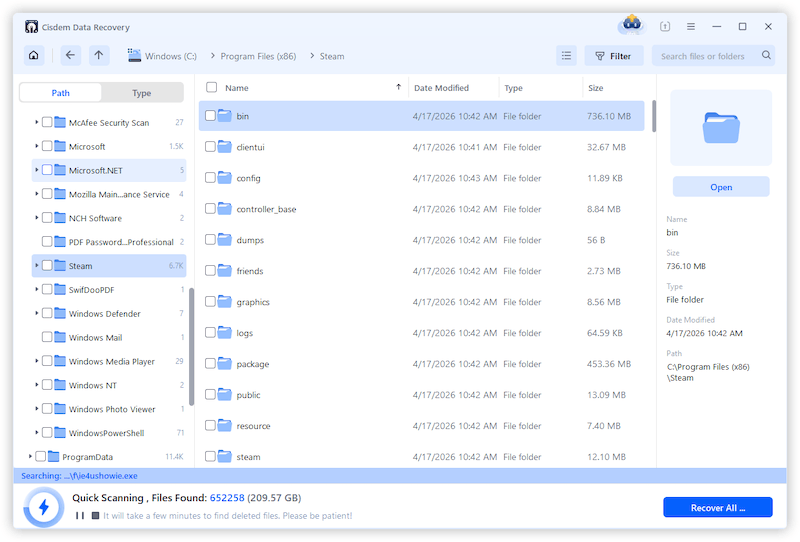Click the friends folder icon

click(224, 270)
